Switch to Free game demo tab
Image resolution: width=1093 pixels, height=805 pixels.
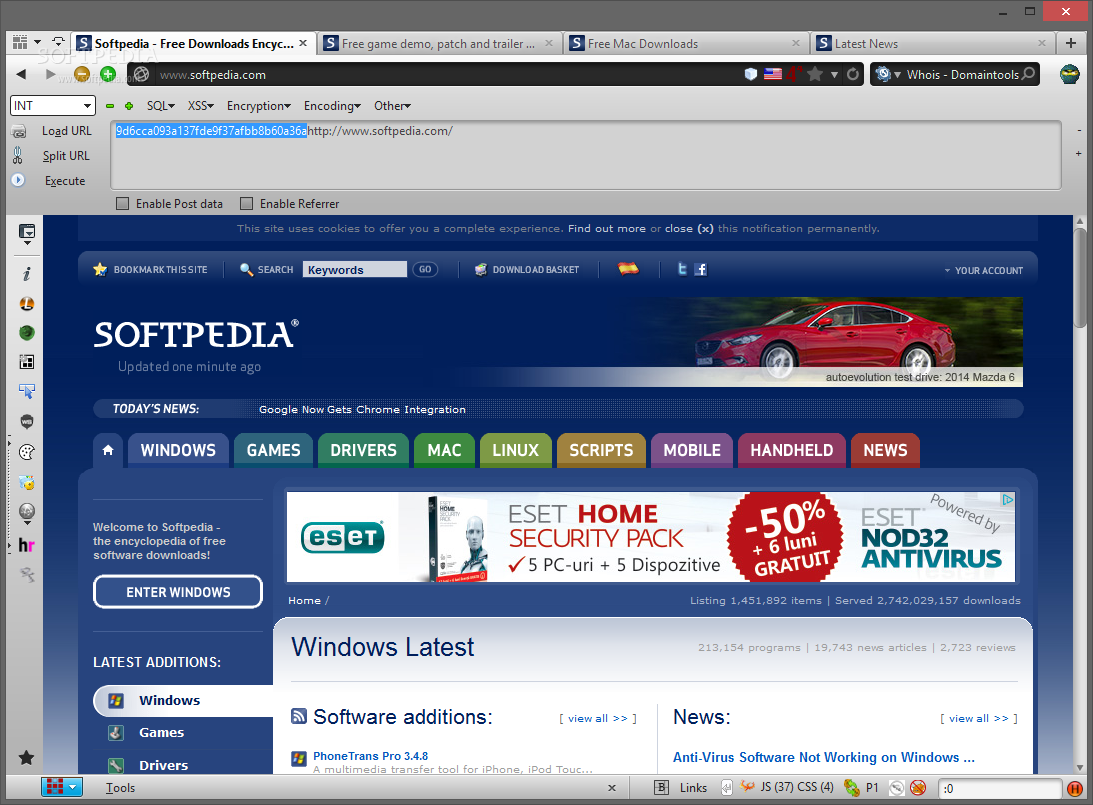point(438,43)
